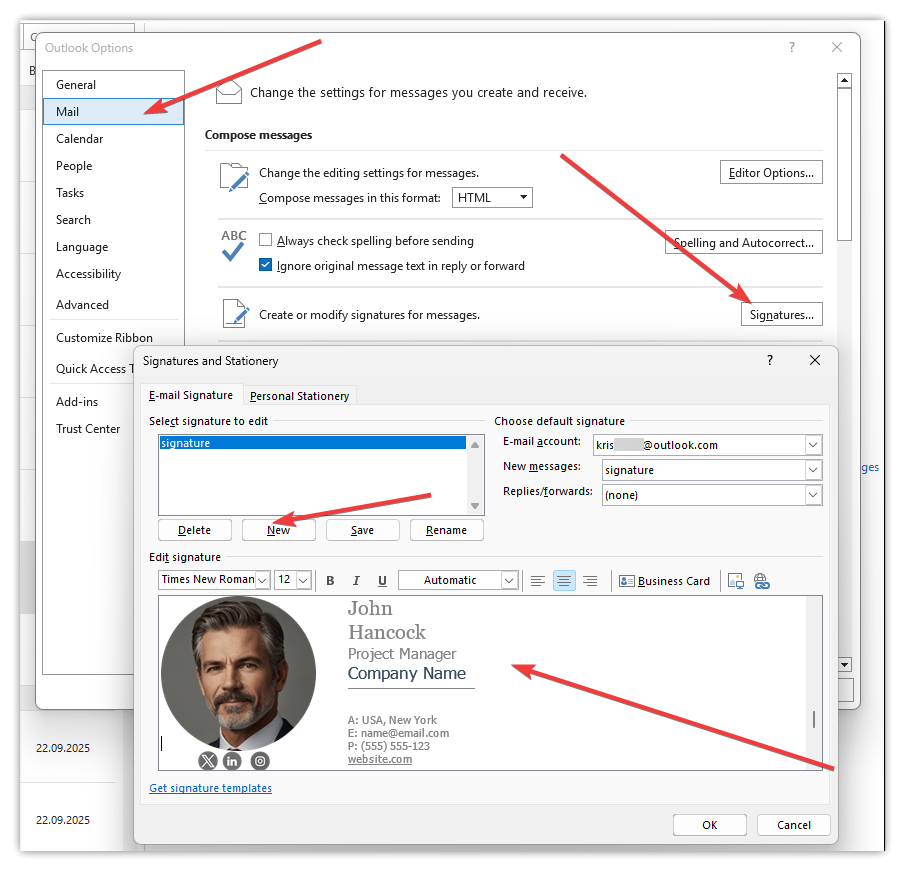The width and height of the screenshot is (904, 871).
Task: Click the Business Card button
Action: coord(665,581)
